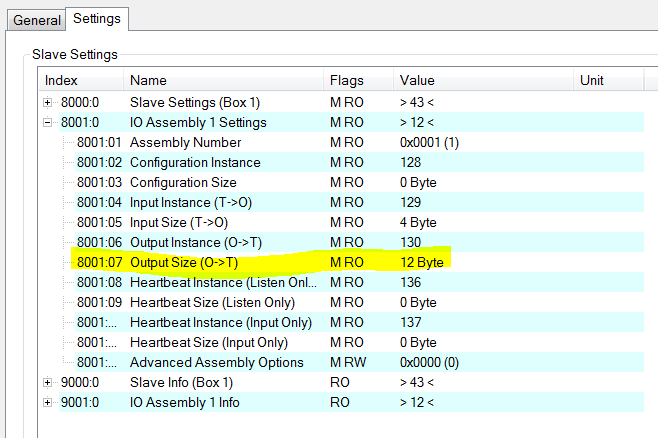Click the M RW flag of Advanced Assembly Options

coord(348,362)
